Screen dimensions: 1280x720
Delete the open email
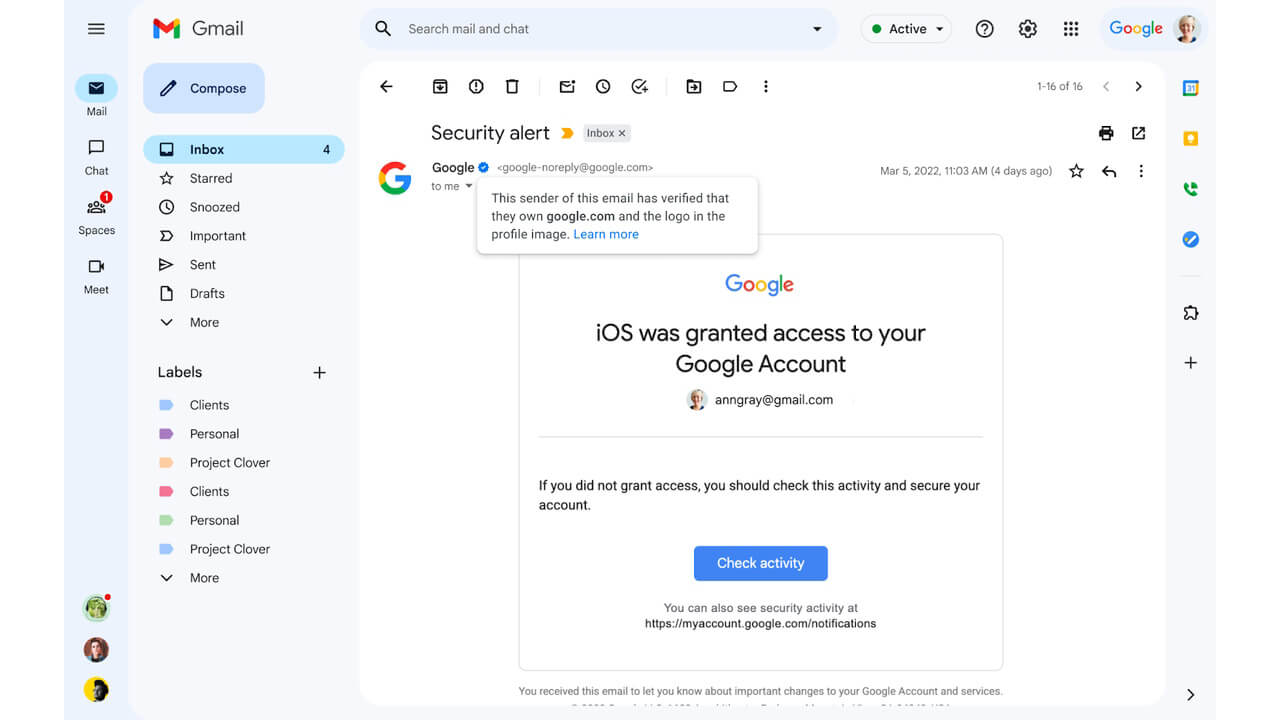pos(512,87)
